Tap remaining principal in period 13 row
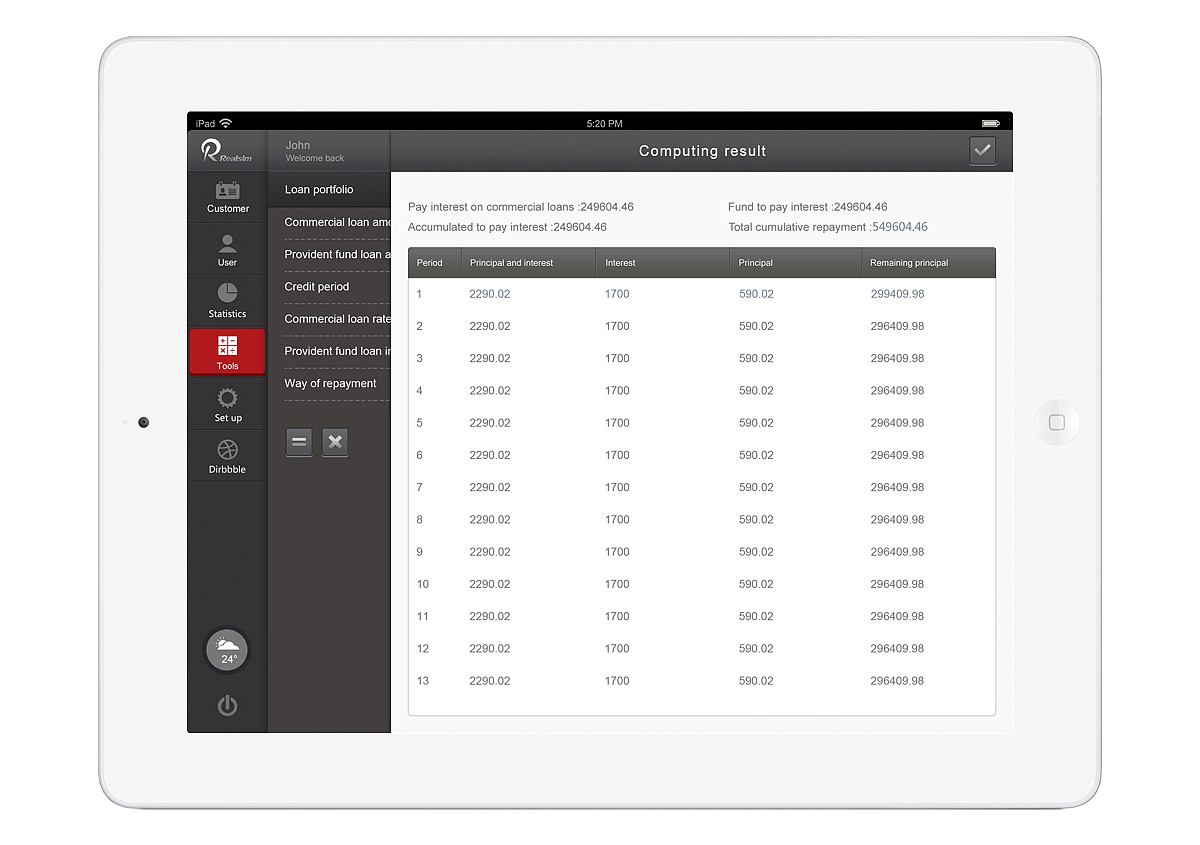Viewport: 1200px width, 845px height. [x=897, y=681]
